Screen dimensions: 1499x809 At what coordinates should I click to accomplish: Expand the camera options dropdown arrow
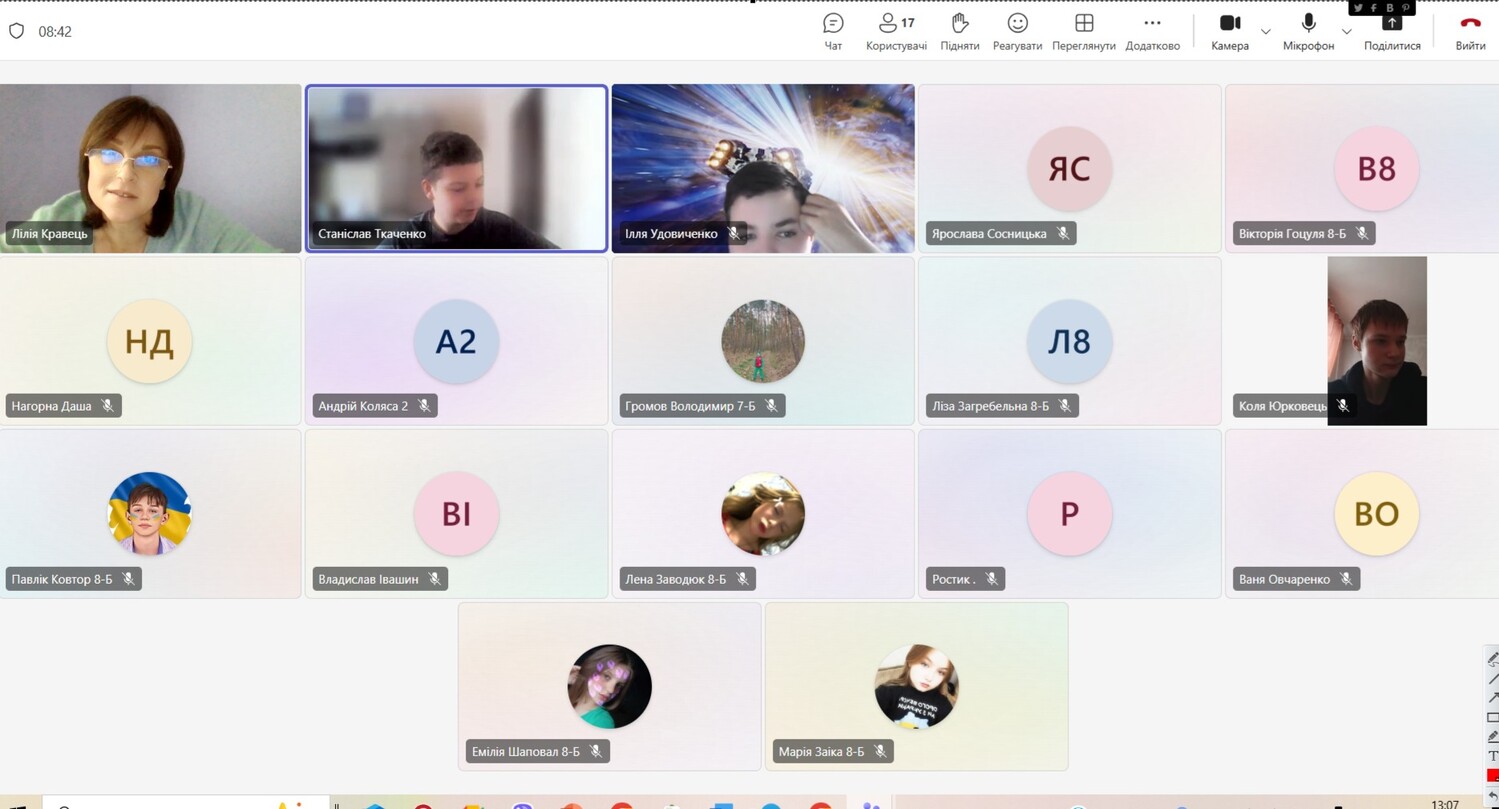(x=1265, y=32)
